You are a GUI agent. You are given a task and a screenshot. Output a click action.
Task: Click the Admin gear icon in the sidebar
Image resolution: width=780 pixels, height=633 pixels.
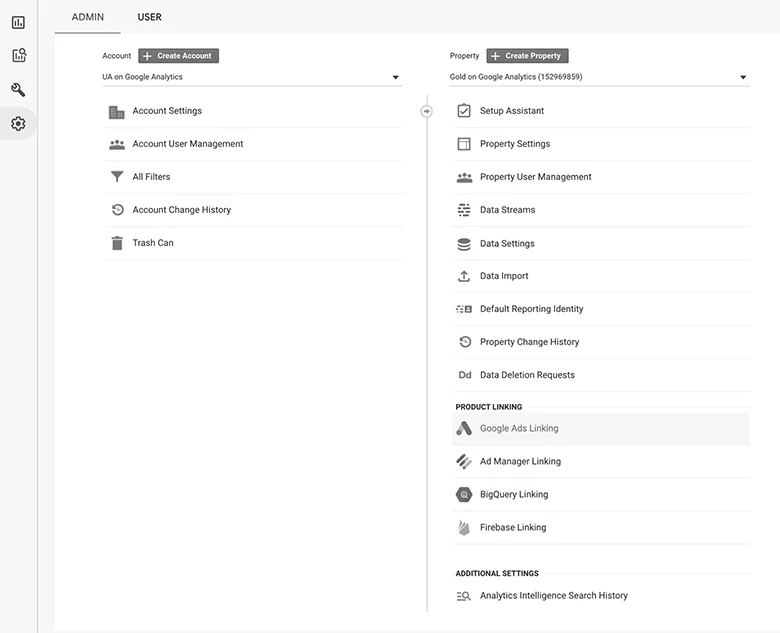[18, 123]
